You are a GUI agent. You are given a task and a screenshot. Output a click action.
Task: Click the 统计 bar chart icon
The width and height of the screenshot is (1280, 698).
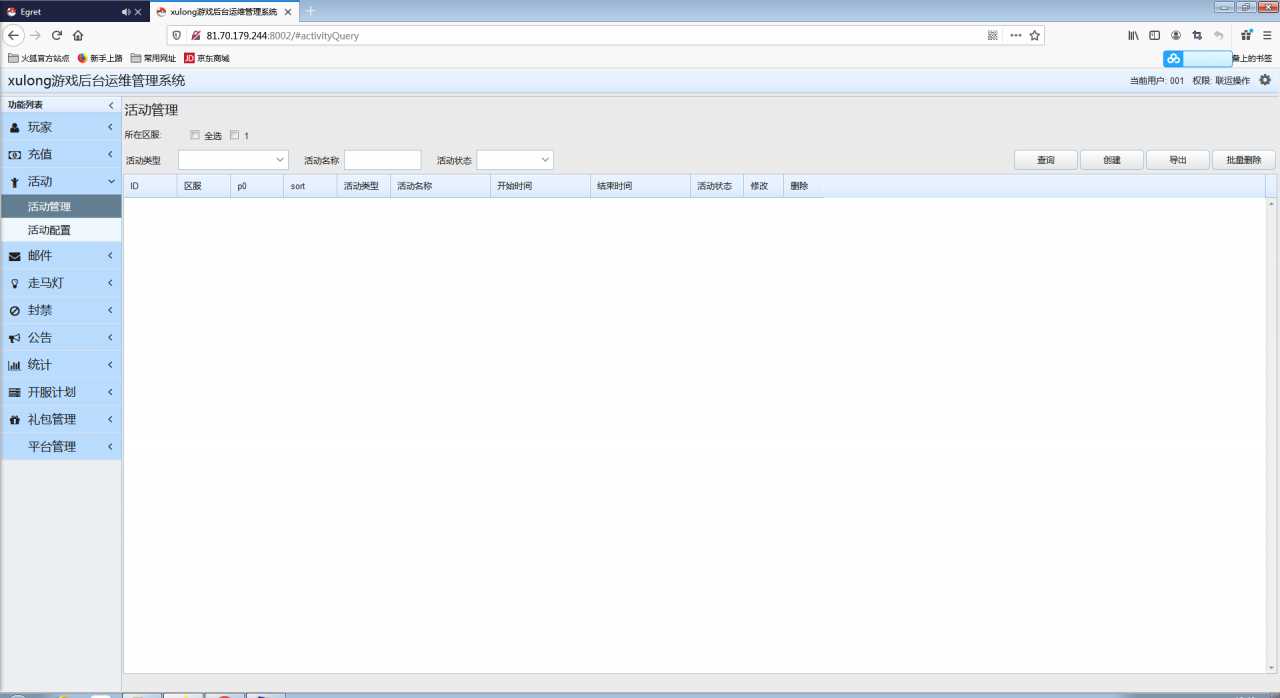tap(14, 365)
